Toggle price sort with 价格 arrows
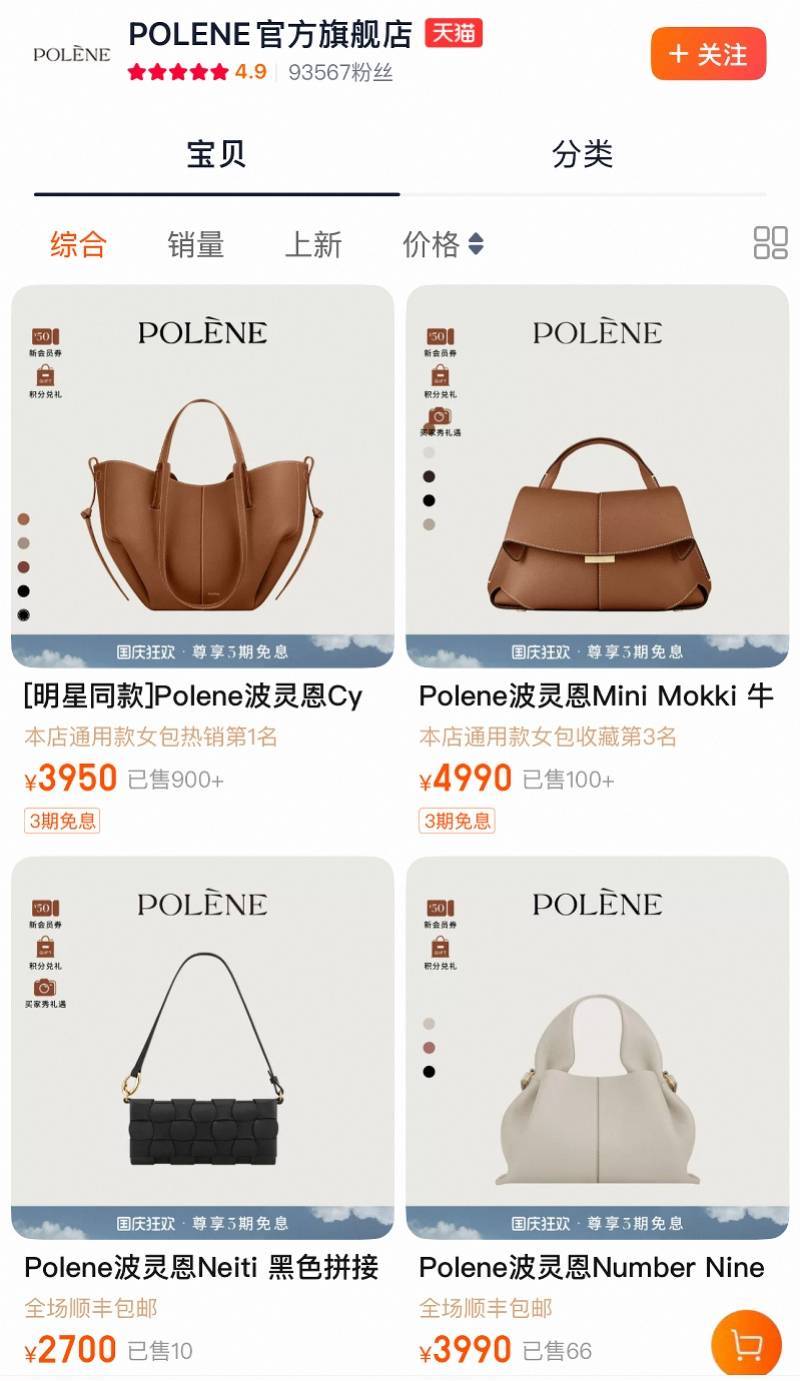This screenshot has width=800, height=1381. coord(443,243)
